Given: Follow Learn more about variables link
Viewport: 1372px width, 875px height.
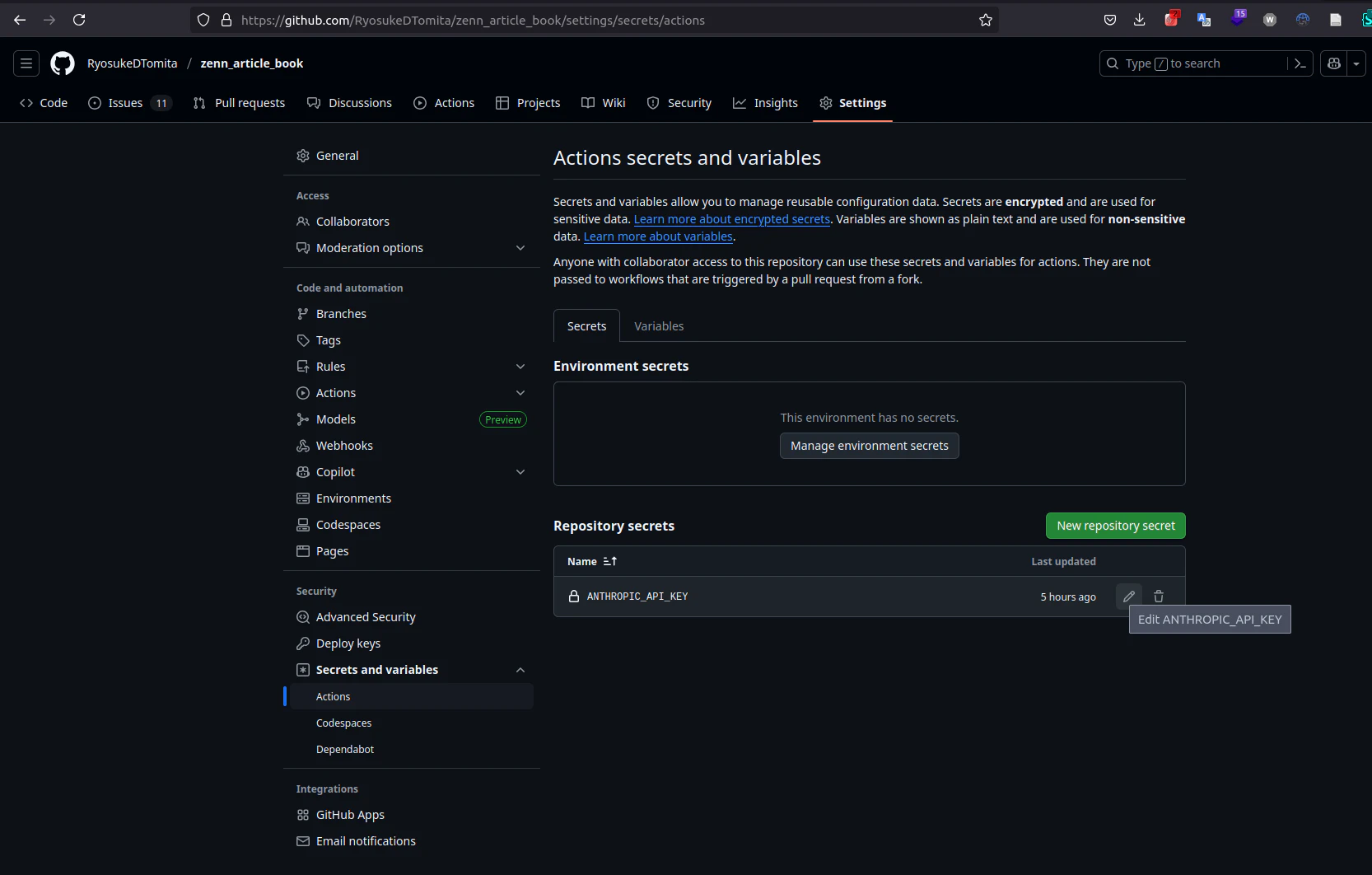Looking at the screenshot, I should click(658, 236).
